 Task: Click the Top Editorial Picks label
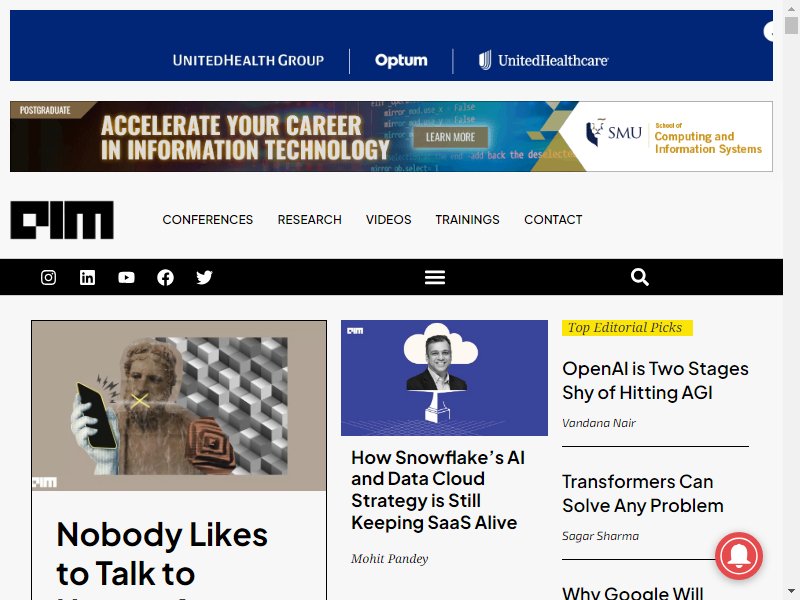point(627,328)
